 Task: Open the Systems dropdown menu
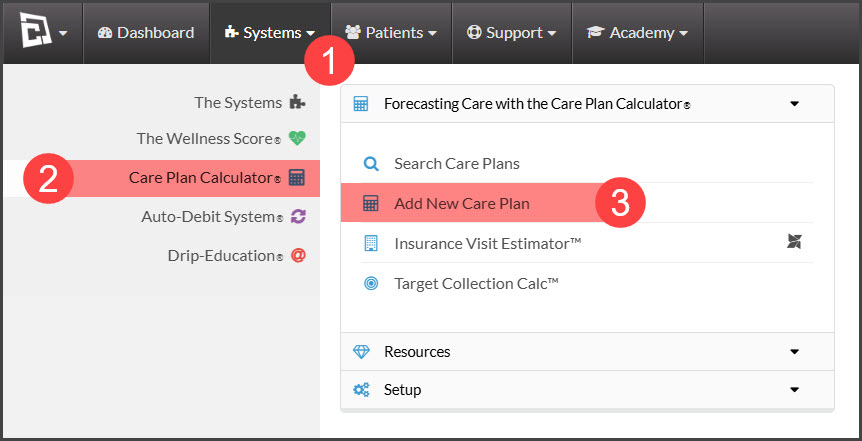270,33
